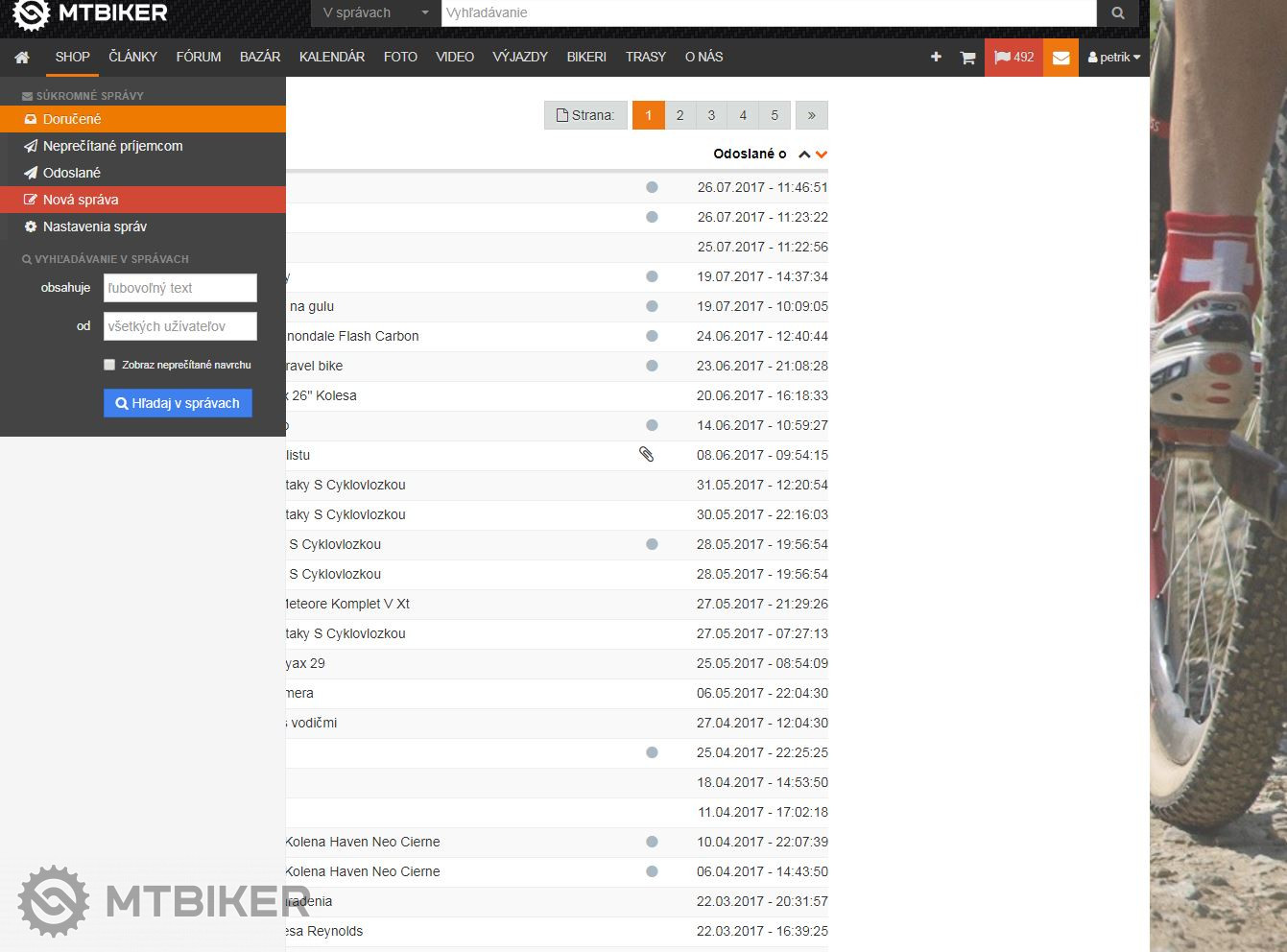Image resolution: width=1287 pixels, height=952 pixels.
Task: Open the 'V správach' search scope dropdown
Action: (x=375, y=13)
